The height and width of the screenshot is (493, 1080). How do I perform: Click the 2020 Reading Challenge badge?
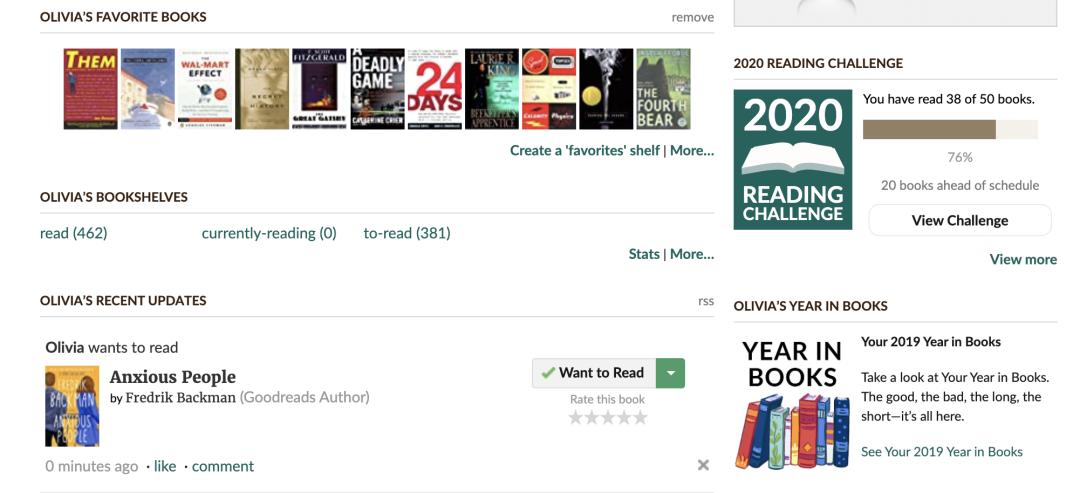(x=793, y=160)
